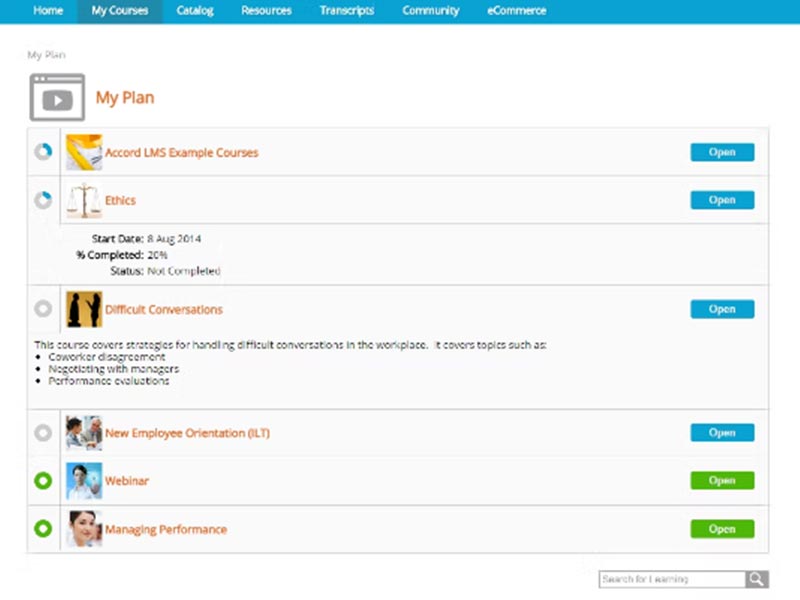Open New Employee Orientation thumbnail
This screenshot has width=800, height=600.
(84, 433)
